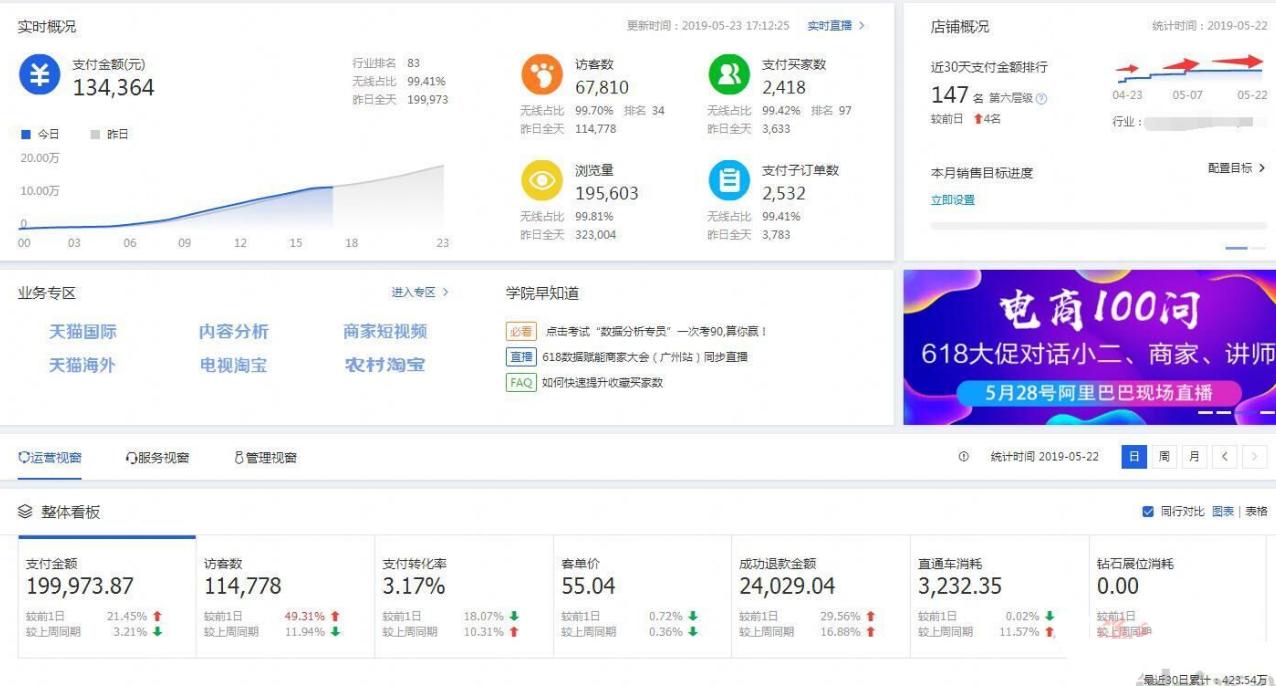
Task: Select the blue 支付子订单数 order icon
Action: click(x=728, y=180)
